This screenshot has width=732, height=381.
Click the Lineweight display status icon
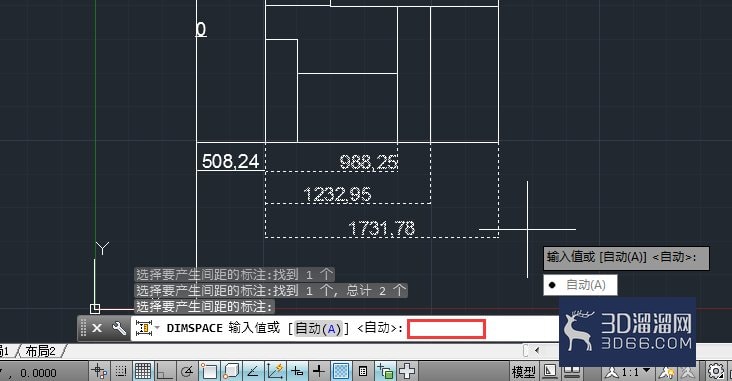pyautogui.click(x=319, y=371)
